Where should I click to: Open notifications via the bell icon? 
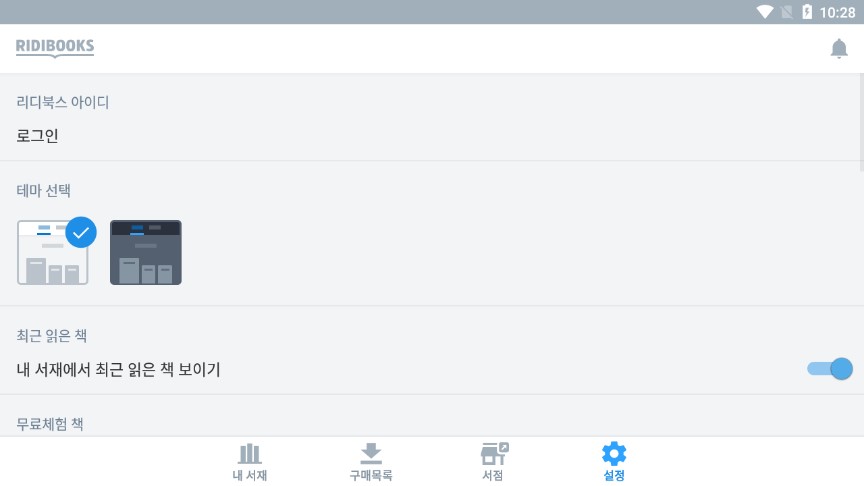click(x=839, y=48)
